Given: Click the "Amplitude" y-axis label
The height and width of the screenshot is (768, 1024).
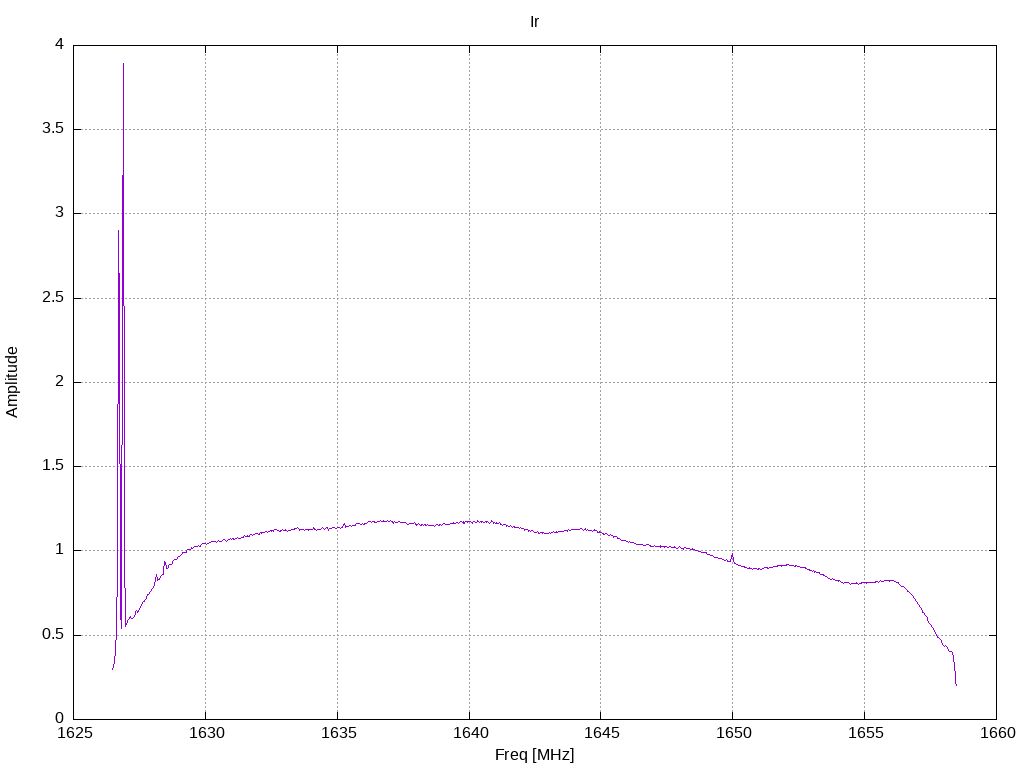Looking at the screenshot, I should click(12, 382).
